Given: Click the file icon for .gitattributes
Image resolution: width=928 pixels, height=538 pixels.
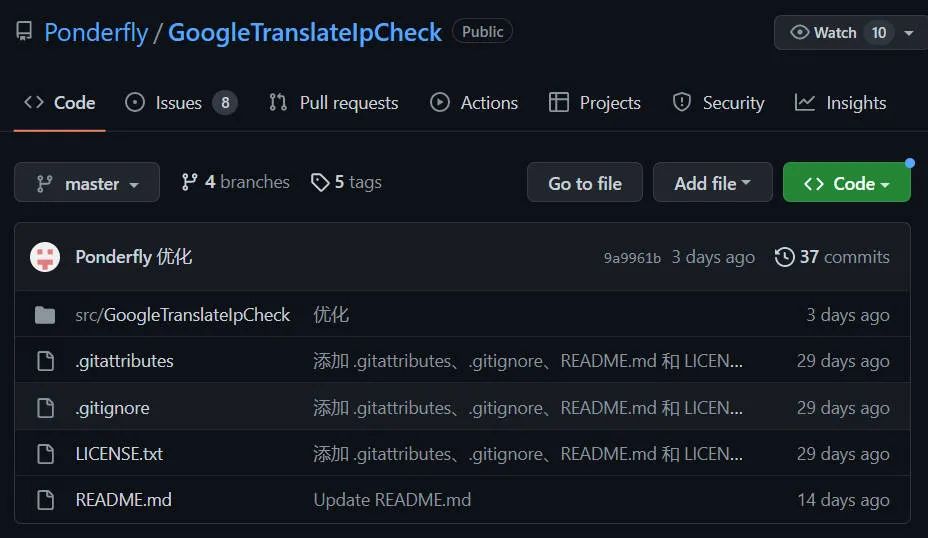Looking at the screenshot, I should point(46,361).
